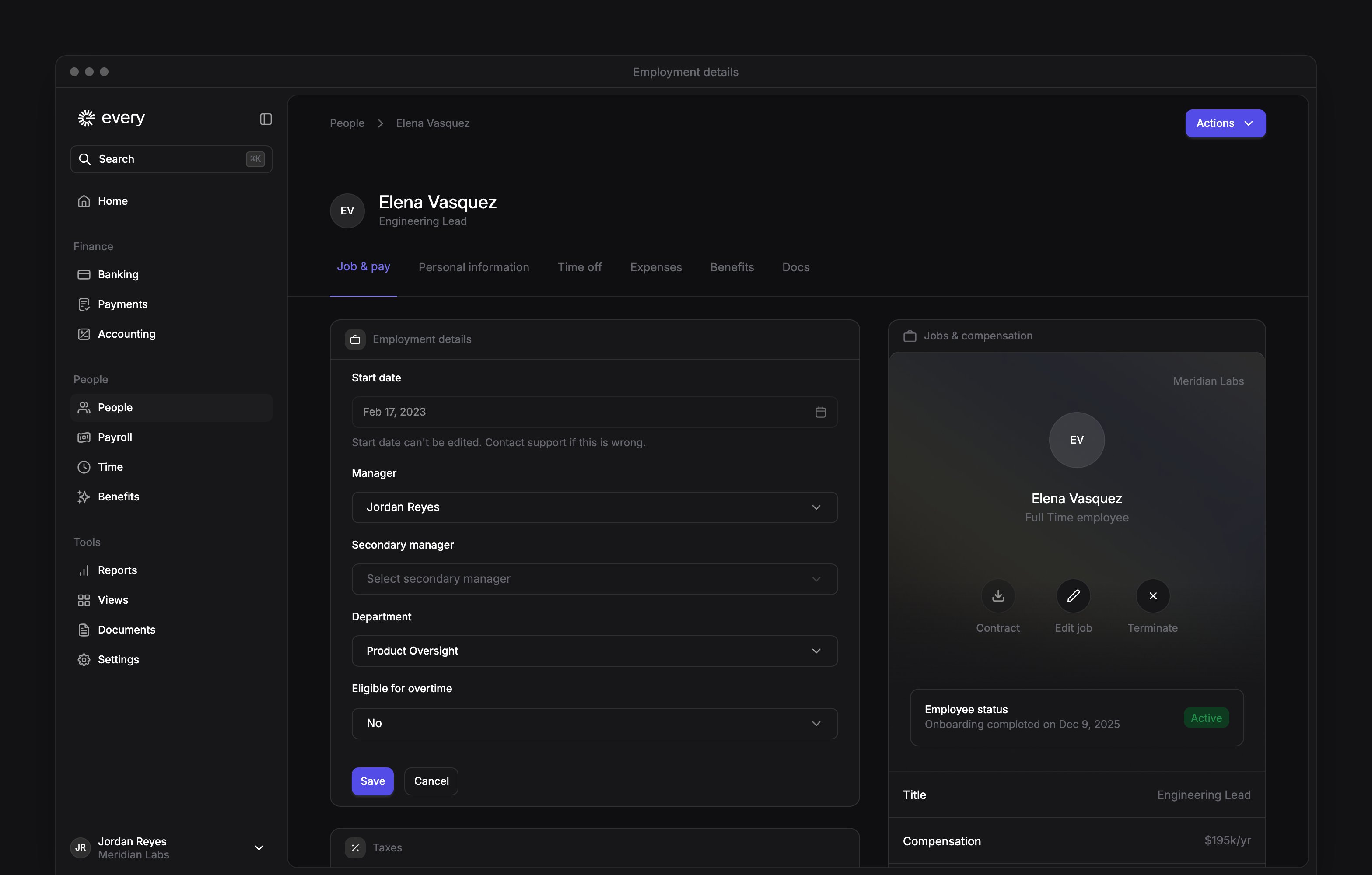Switch to the Time off tab
This screenshot has height=875, width=1372.
tap(579, 267)
